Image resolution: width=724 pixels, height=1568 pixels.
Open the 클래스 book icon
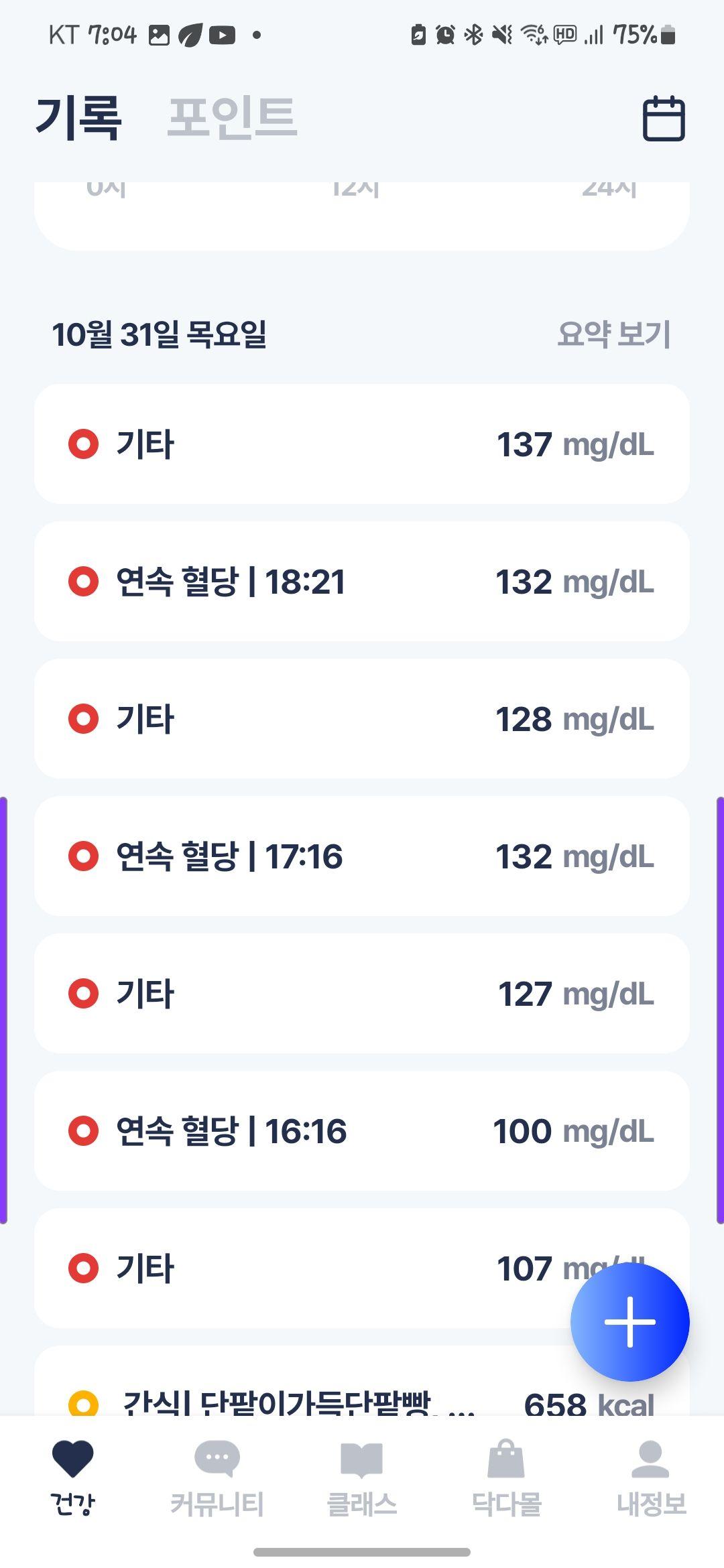click(361, 1460)
